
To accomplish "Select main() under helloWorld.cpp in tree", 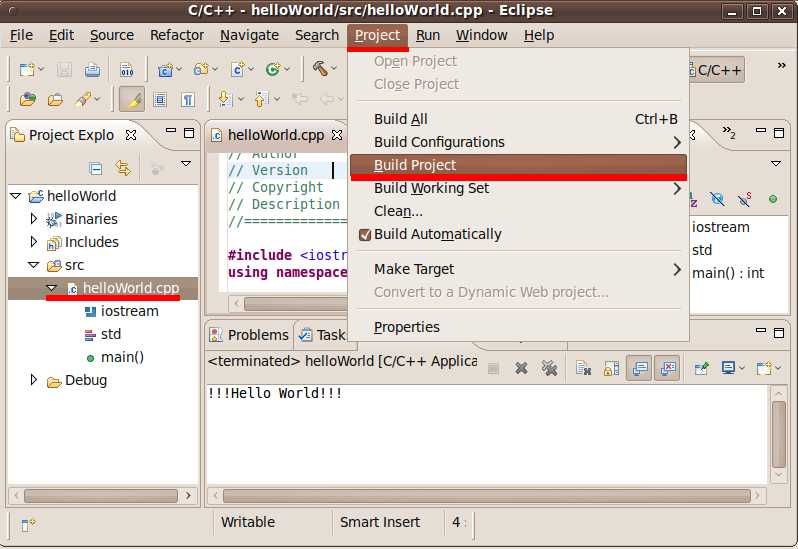I will coord(122,357).
